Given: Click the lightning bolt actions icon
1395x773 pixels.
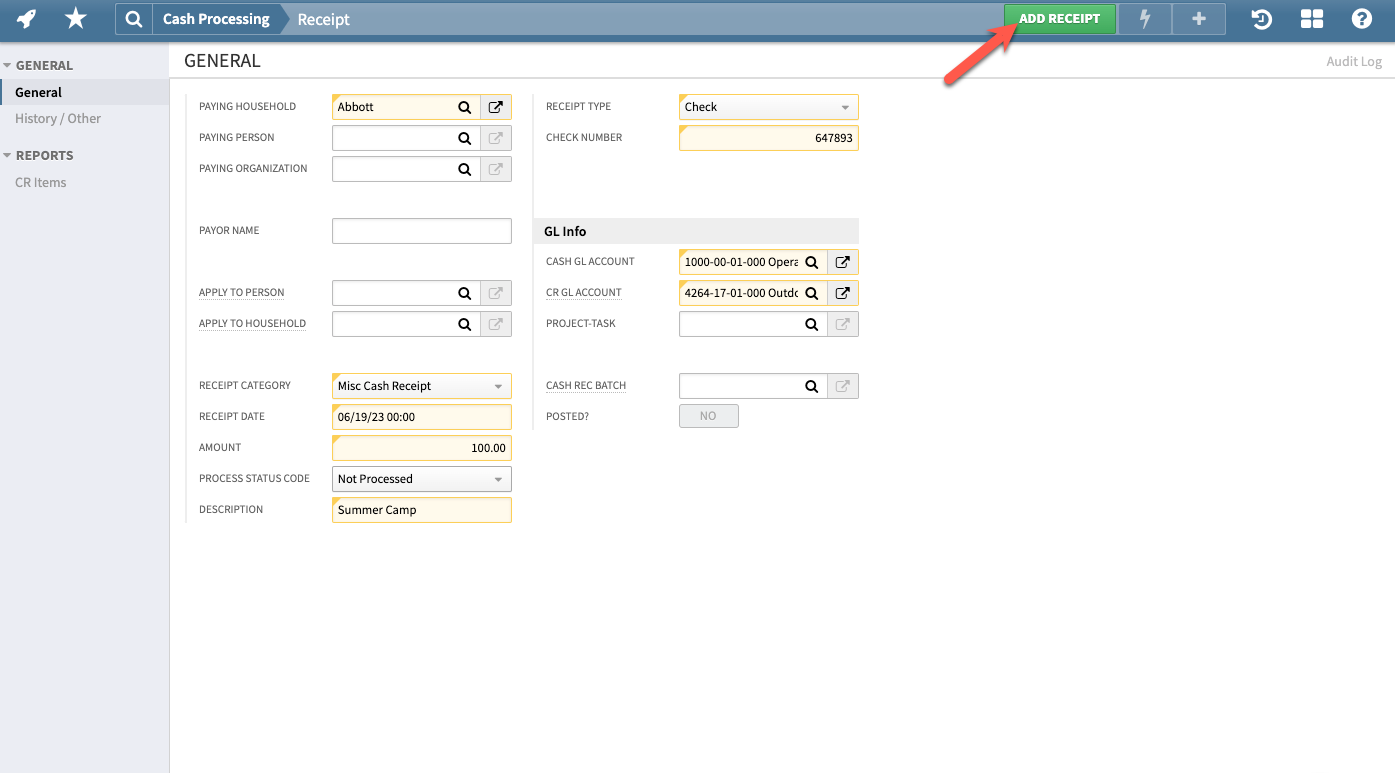Looking at the screenshot, I should (x=1144, y=18).
